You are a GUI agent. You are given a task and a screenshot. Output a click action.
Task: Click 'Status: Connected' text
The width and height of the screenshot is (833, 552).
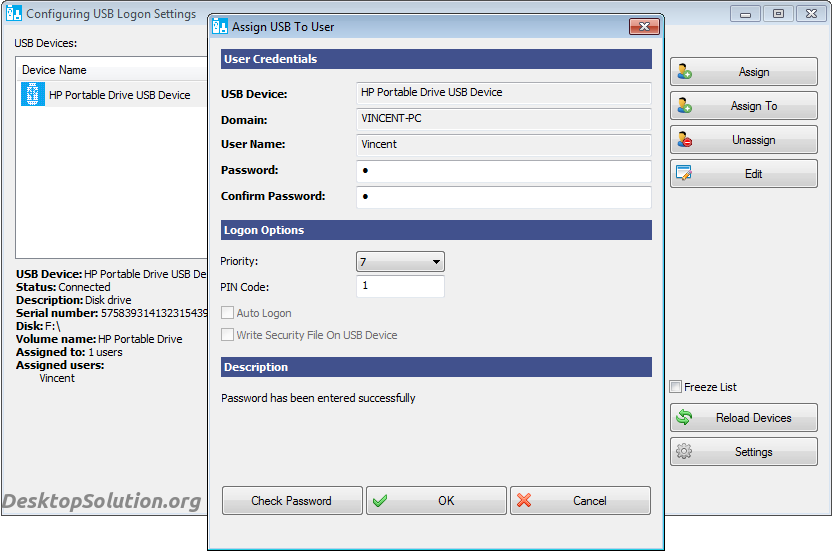pos(63,287)
